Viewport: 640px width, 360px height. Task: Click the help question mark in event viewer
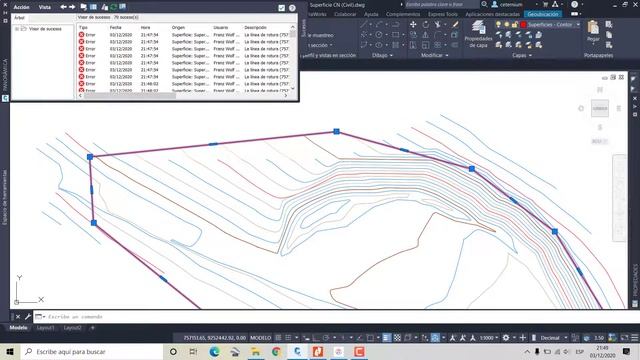tap(292, 8)
